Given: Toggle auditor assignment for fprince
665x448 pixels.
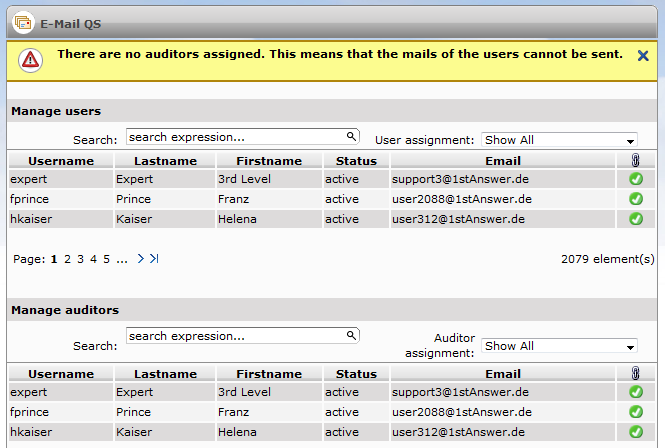Looking at the screenshot, I should (x=635, y=412).
